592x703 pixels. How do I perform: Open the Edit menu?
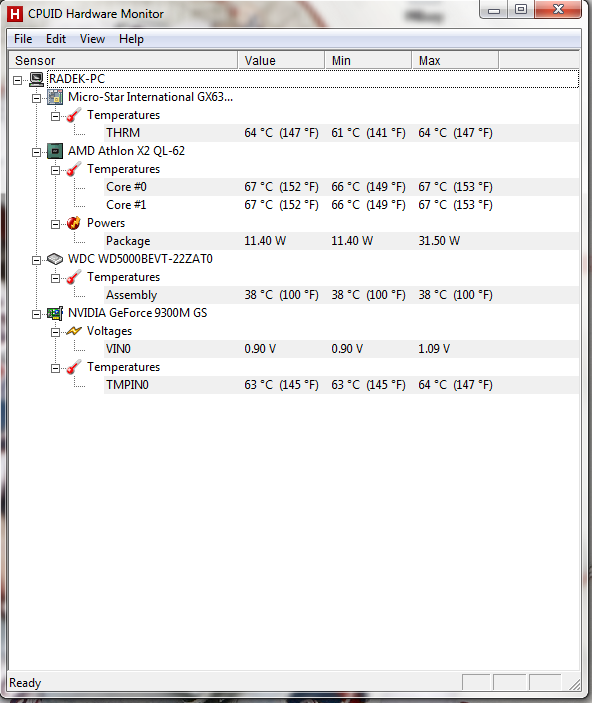[x=56, y=39]
